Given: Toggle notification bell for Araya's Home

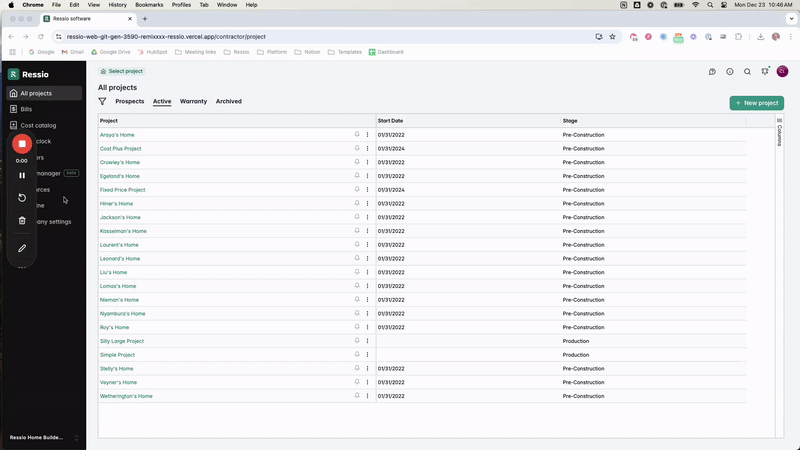Looking at the screenshot, I should click(x=357, y=134).
